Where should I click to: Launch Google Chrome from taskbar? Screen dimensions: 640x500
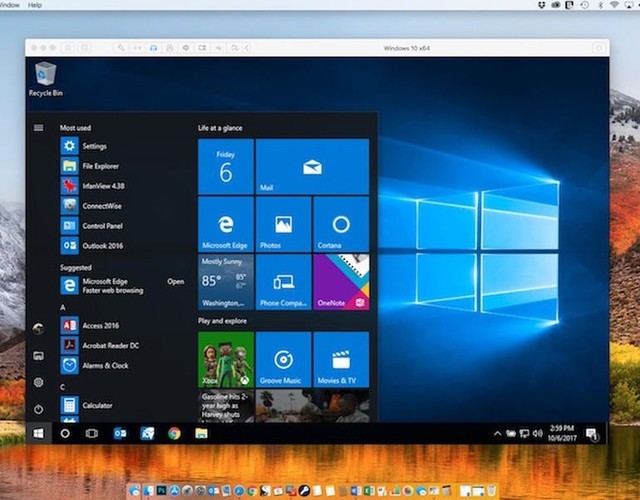tap(174, 433)
